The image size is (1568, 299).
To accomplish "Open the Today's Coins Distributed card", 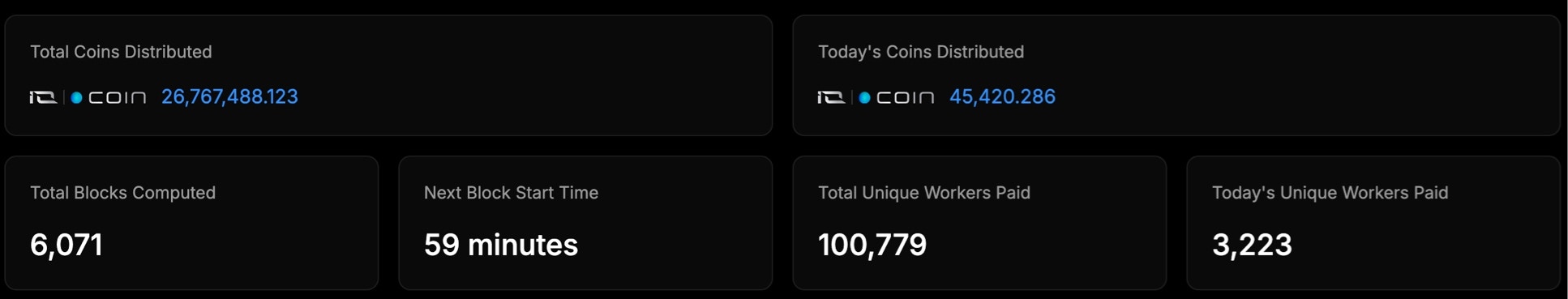I will [x=1176, y=75].
